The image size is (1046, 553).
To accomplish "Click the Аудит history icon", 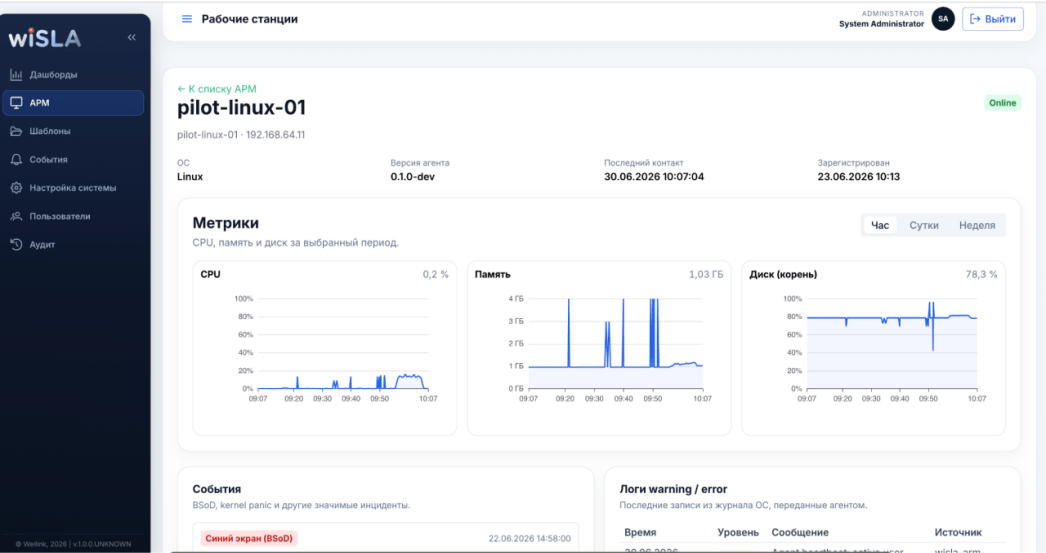I will (x=16, y=245).
